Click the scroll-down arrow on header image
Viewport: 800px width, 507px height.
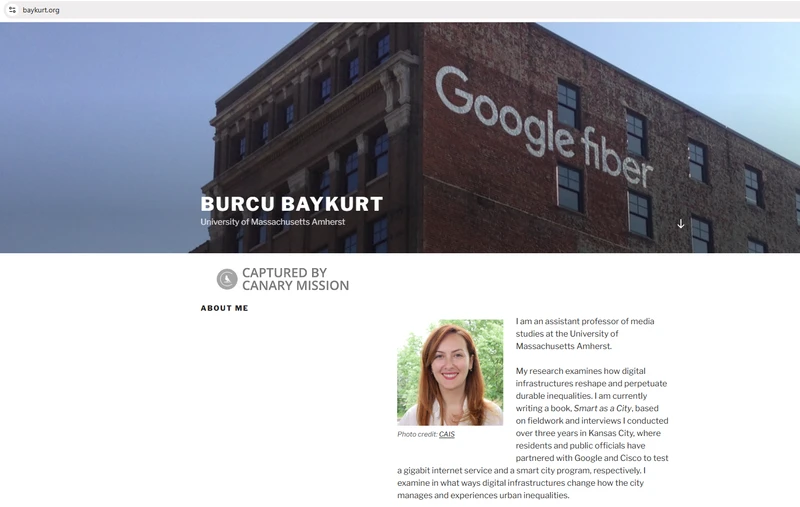[x=681, y=224]
